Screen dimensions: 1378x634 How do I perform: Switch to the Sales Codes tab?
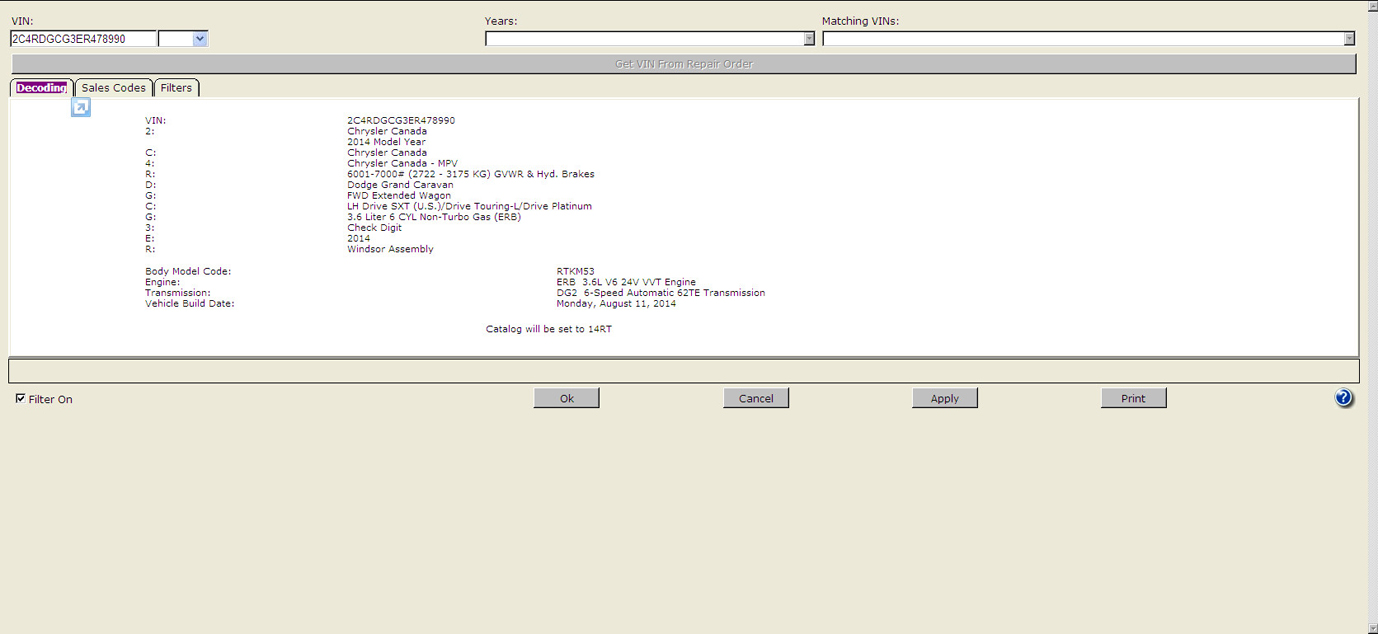click(x=113, y=88)
